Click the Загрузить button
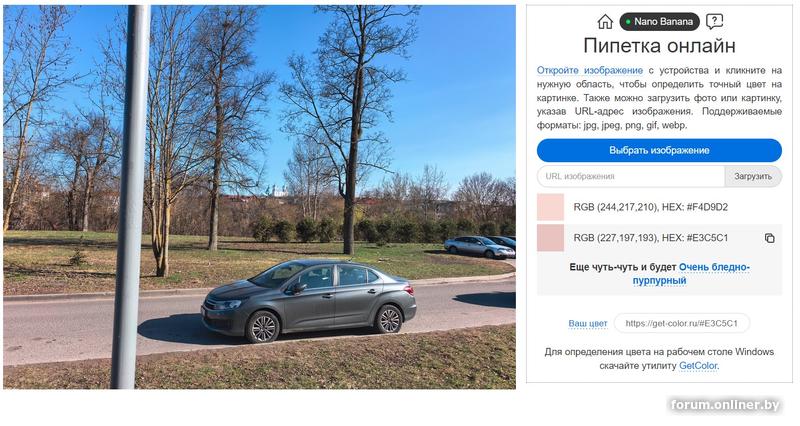 coord(753,176)
